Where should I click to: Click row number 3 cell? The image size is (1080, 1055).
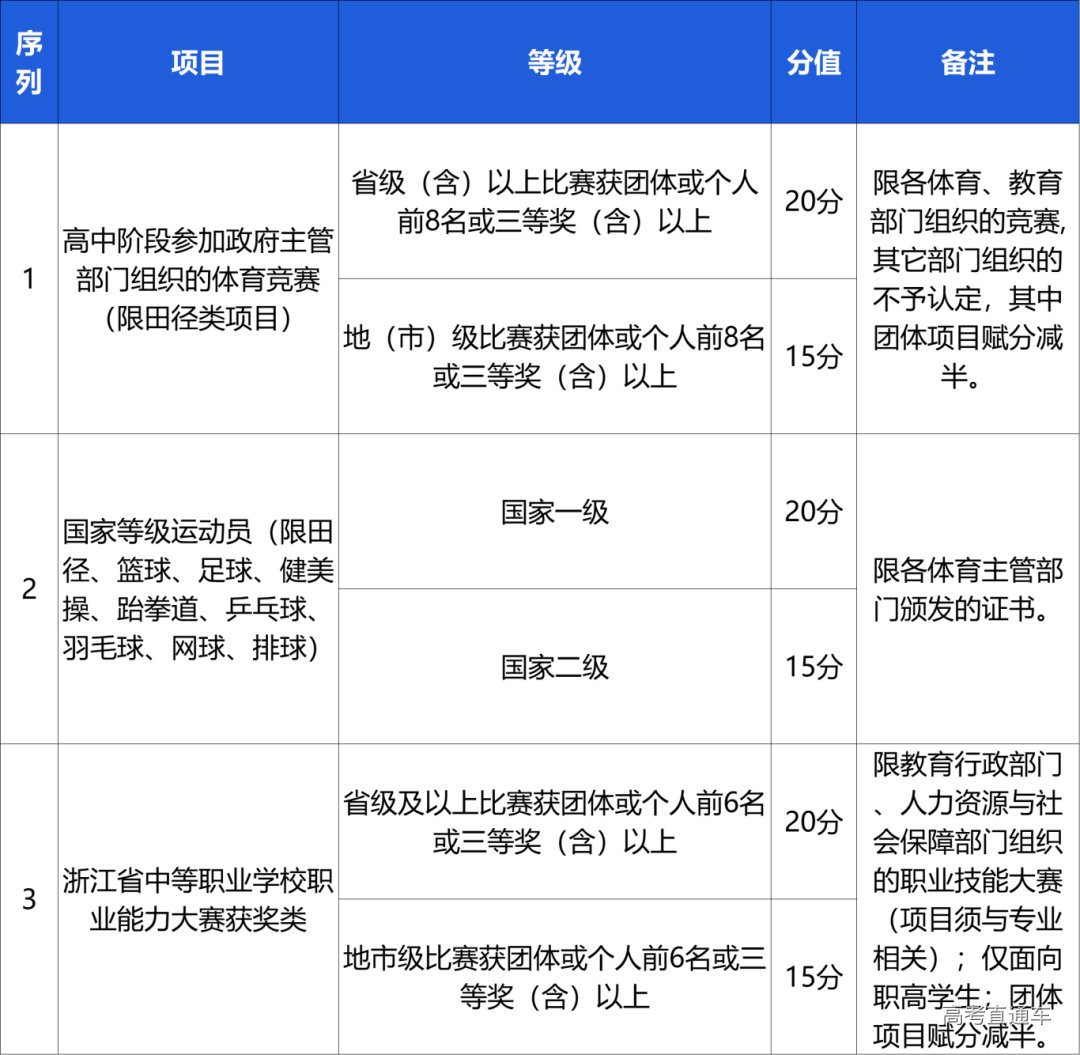(28, 898)
